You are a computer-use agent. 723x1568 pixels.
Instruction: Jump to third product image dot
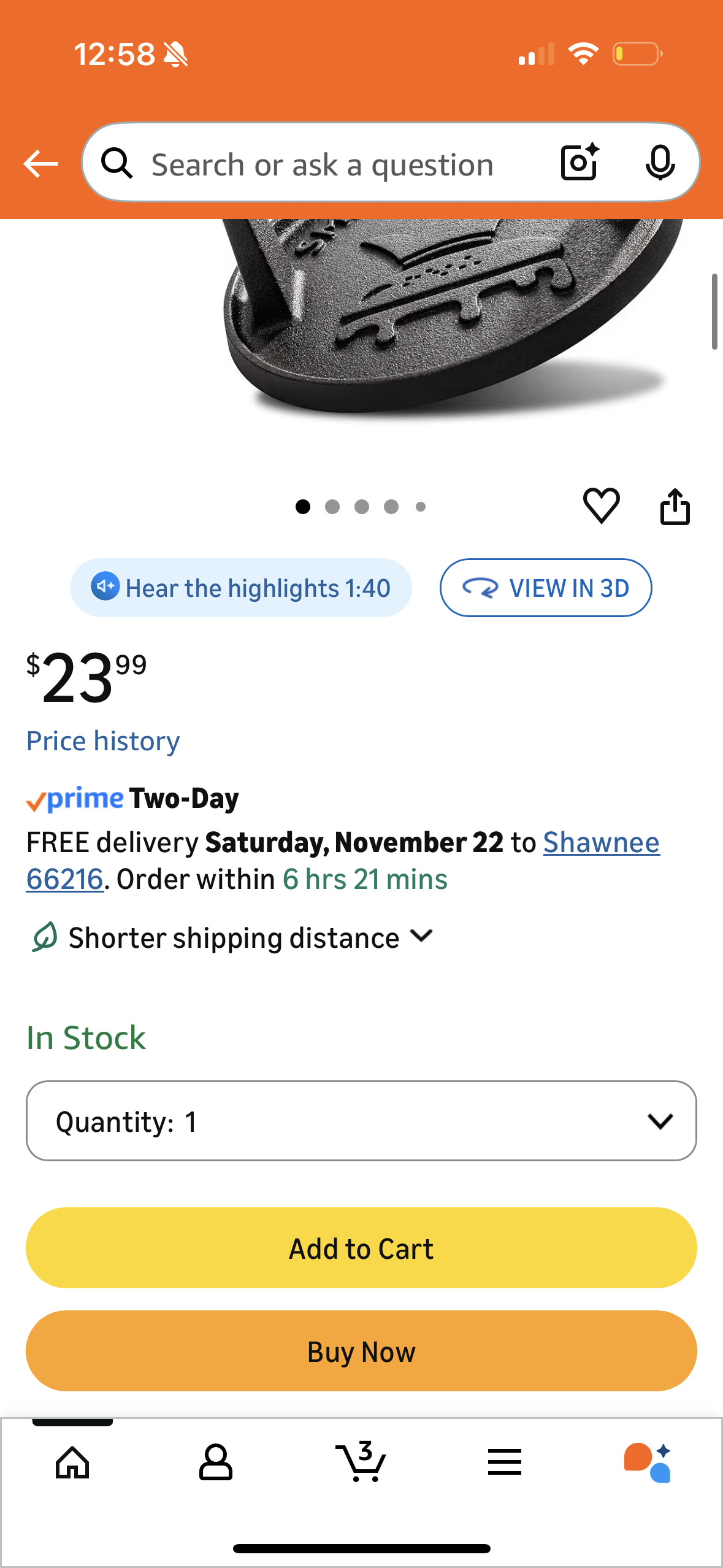(362, 507)
